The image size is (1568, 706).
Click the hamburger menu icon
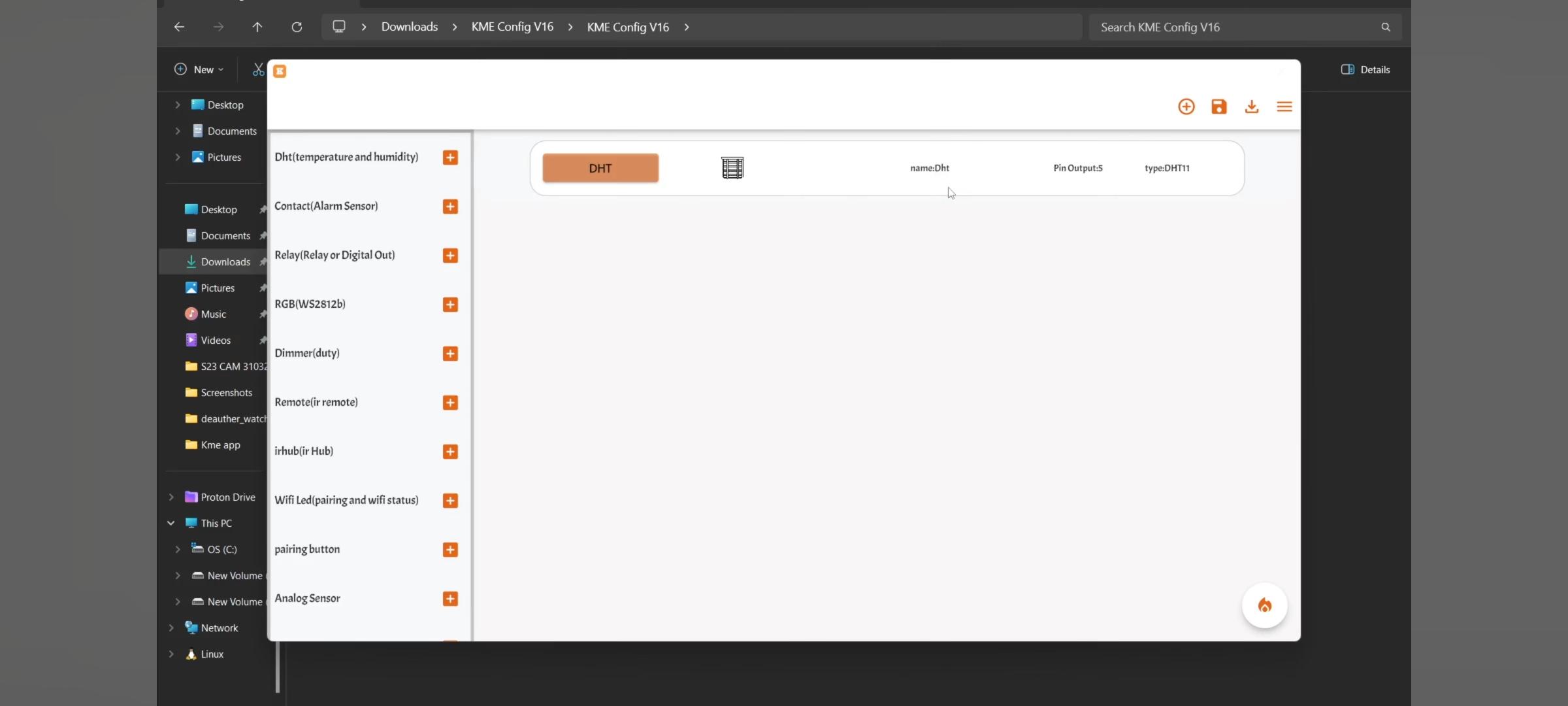(x=1284, y=107)
